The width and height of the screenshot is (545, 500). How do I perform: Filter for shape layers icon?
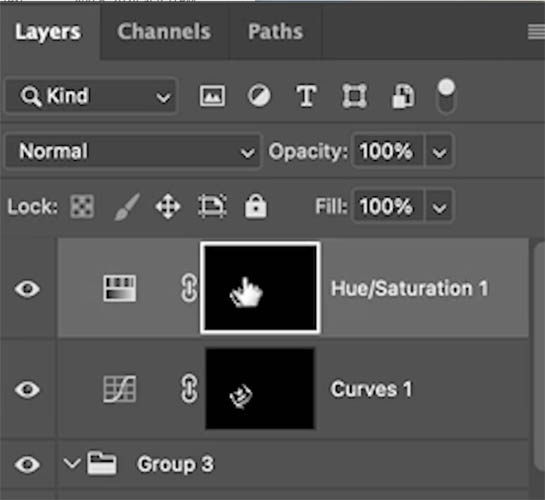354,96
